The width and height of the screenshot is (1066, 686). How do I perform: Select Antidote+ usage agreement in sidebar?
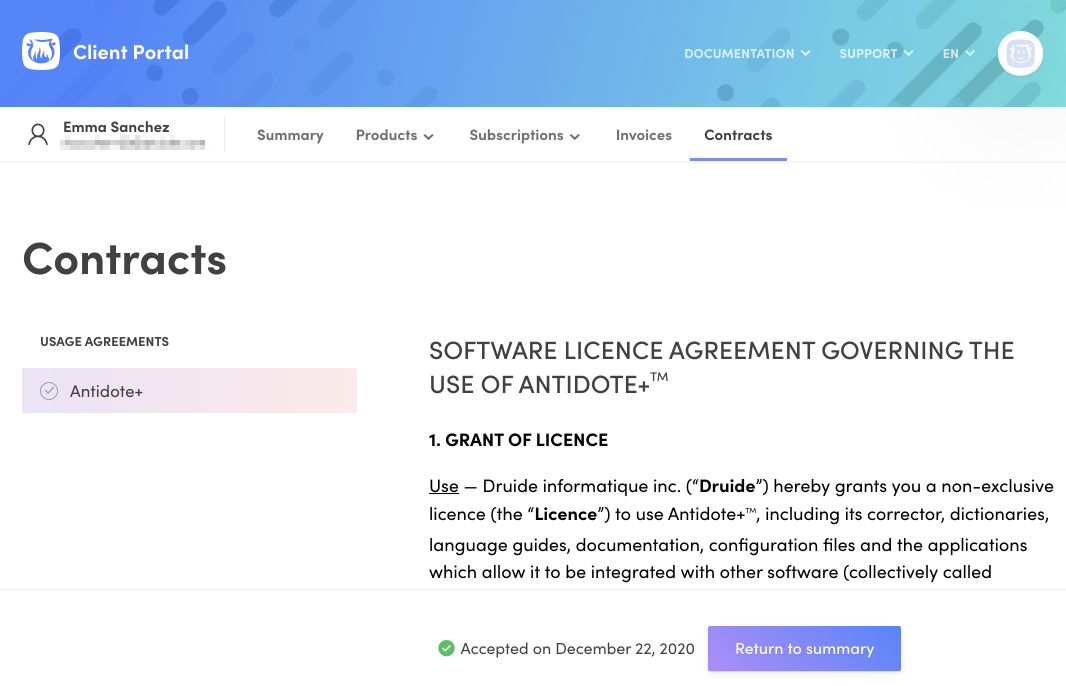point(189,391)
